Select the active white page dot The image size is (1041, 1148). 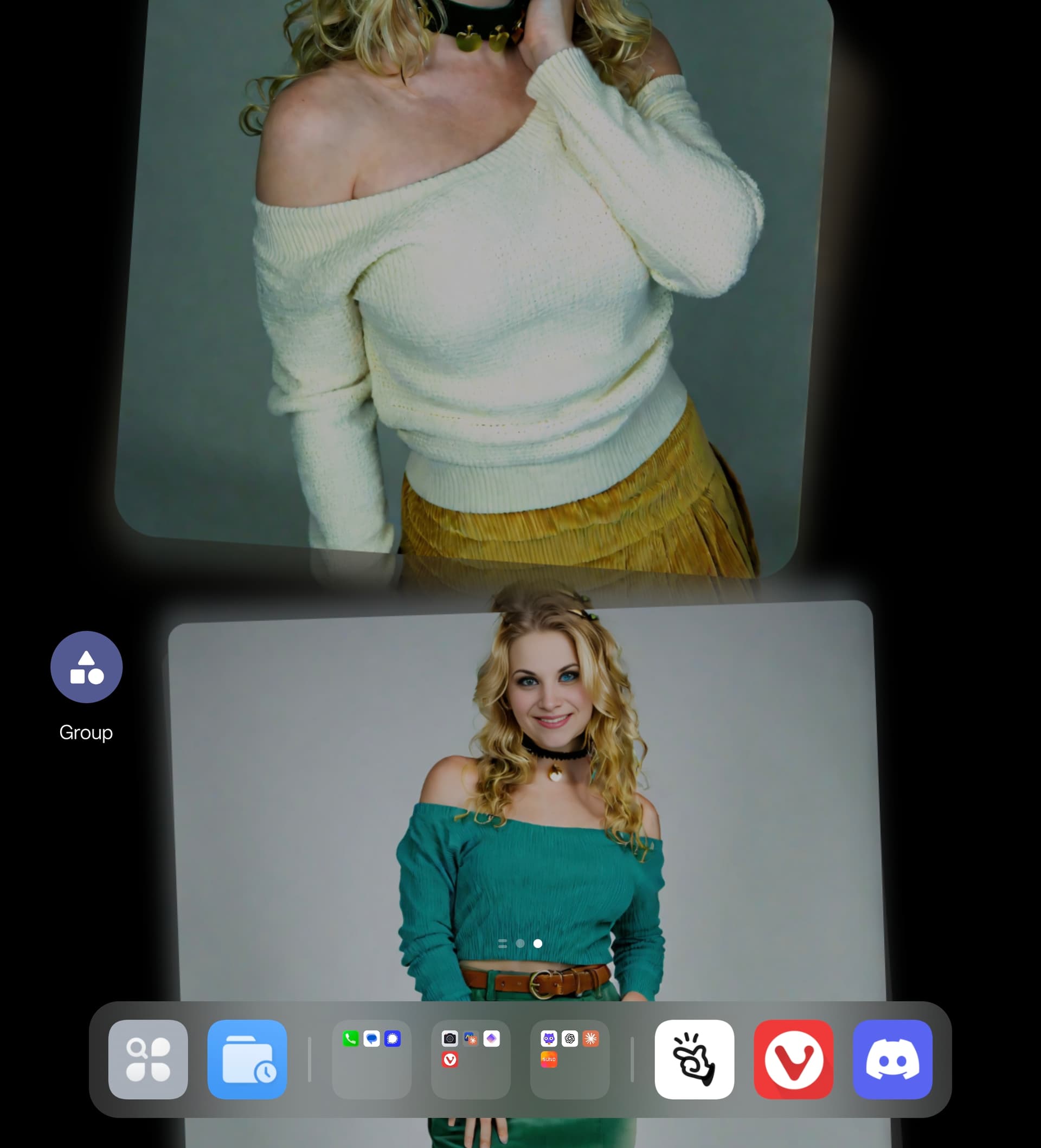pos(538,944)
